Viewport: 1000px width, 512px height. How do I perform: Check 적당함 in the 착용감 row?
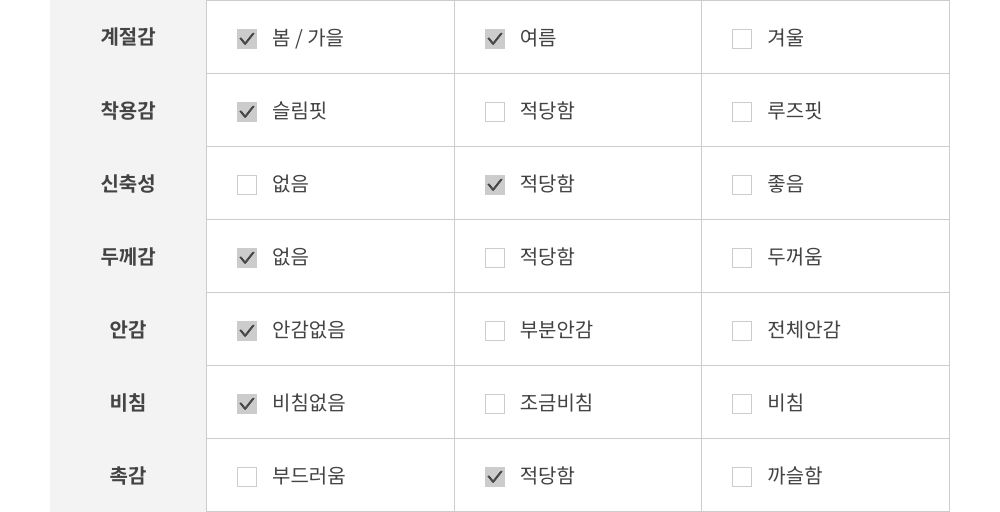495,112
